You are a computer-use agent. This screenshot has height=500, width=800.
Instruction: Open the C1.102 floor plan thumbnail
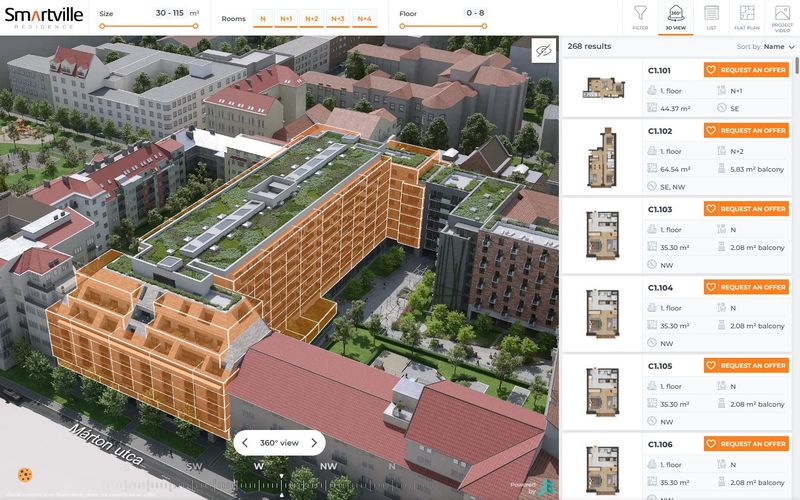coord(603,157)
